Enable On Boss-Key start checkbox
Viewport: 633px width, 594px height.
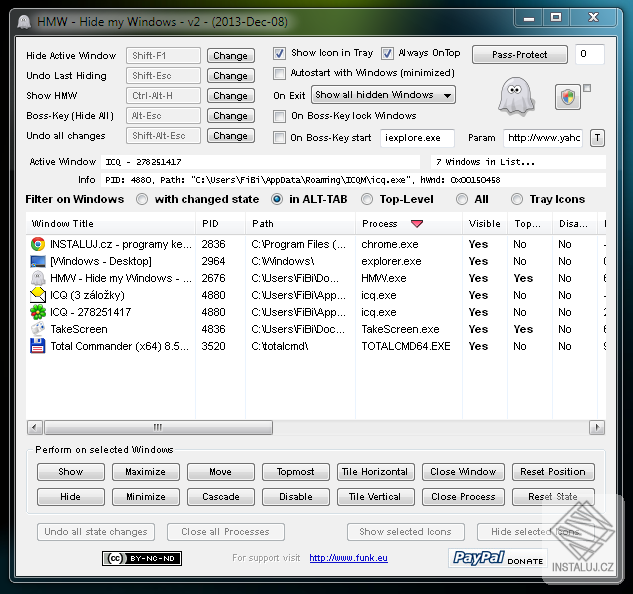point(279,138)
